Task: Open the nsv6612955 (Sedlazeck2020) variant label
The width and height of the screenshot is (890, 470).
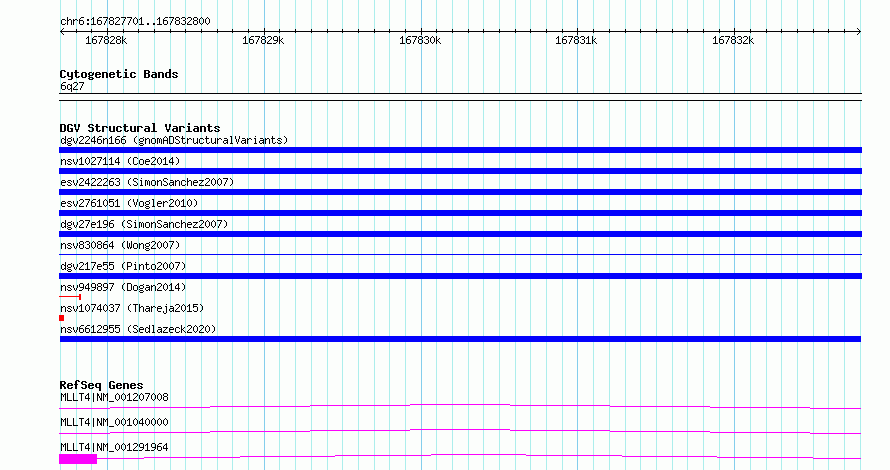Action: [138, 329]
